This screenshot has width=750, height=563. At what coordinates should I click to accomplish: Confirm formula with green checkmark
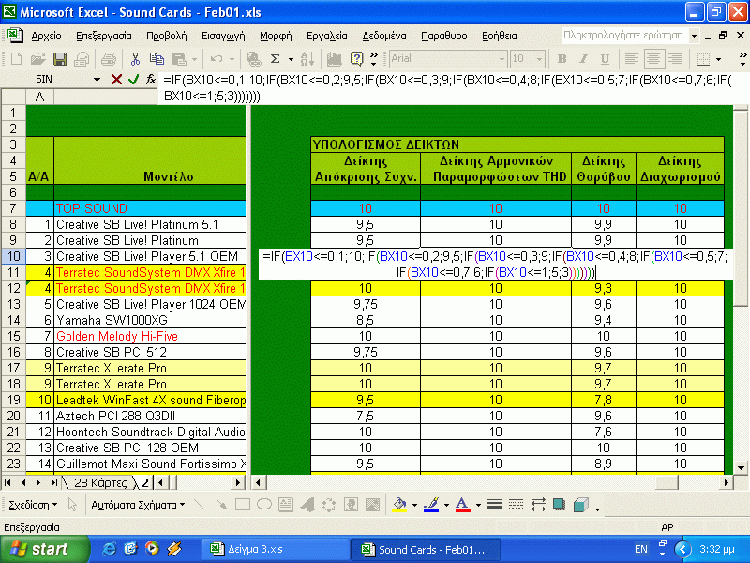click(133, 79)
